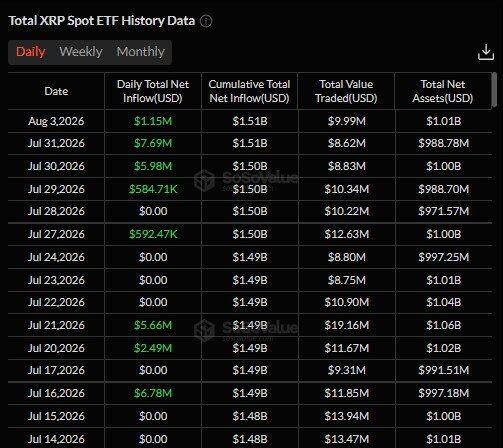Select the Jul 28,2026 date cell

tap(56, 211)
